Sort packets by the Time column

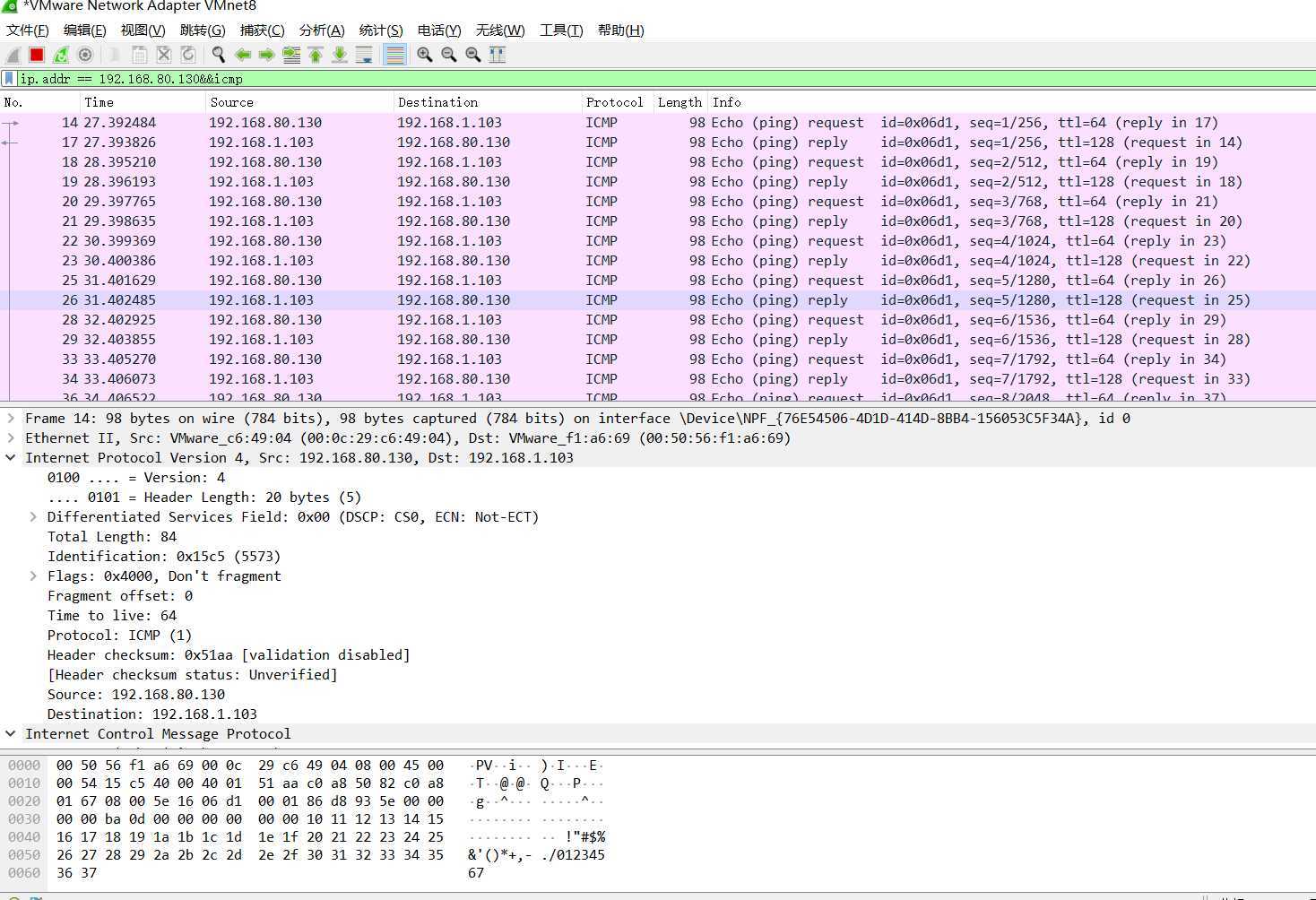(x=143, y=102)
